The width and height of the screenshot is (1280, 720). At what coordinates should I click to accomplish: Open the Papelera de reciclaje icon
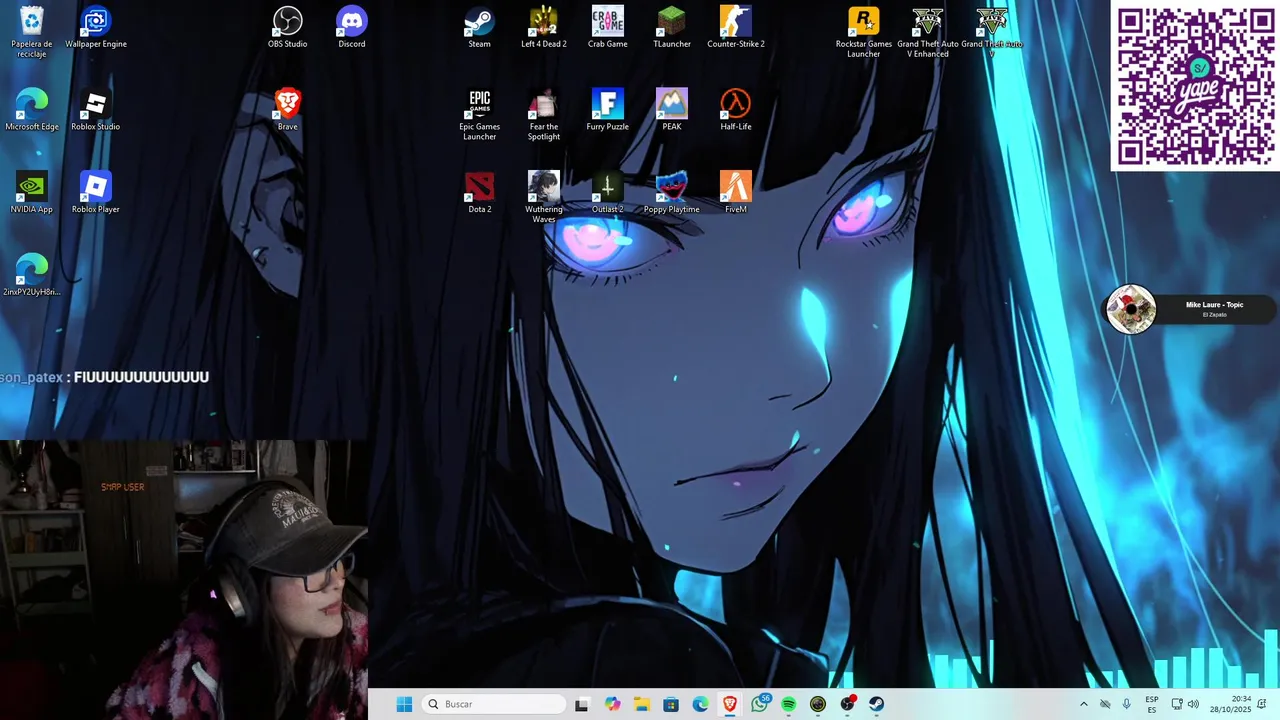pyautogui.click(x=32, y=31)
